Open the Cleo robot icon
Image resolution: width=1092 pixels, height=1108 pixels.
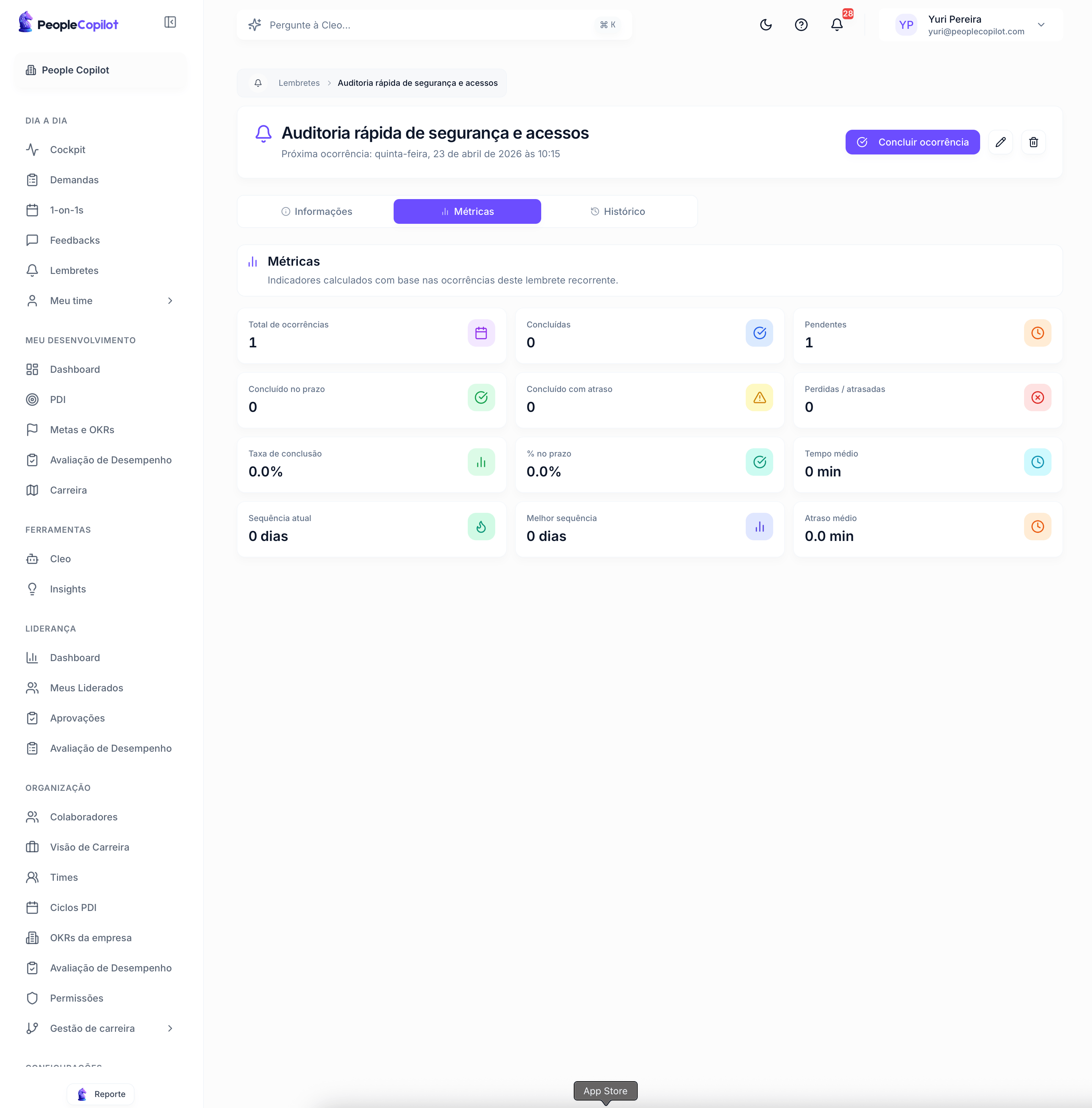coord(32,559)
